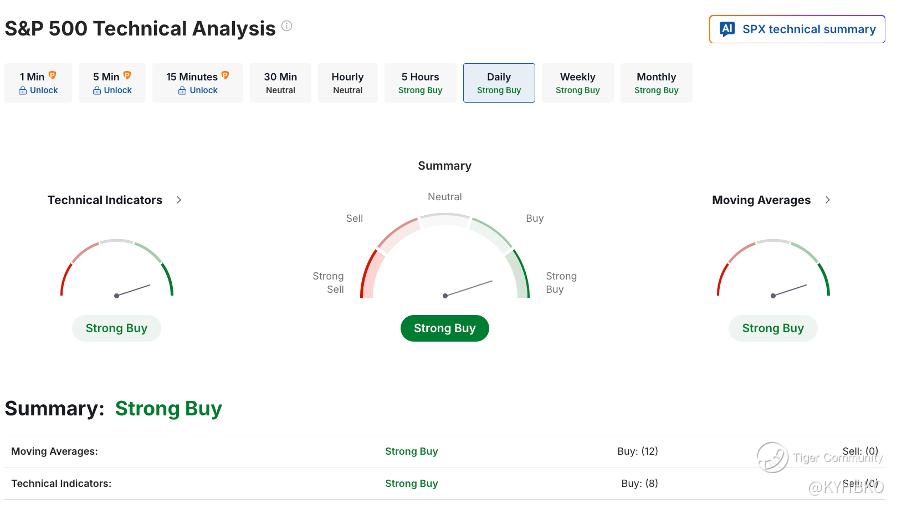
Task: Click Unlock lock icon under 1 Min
Action: click(x=23, y=91)
